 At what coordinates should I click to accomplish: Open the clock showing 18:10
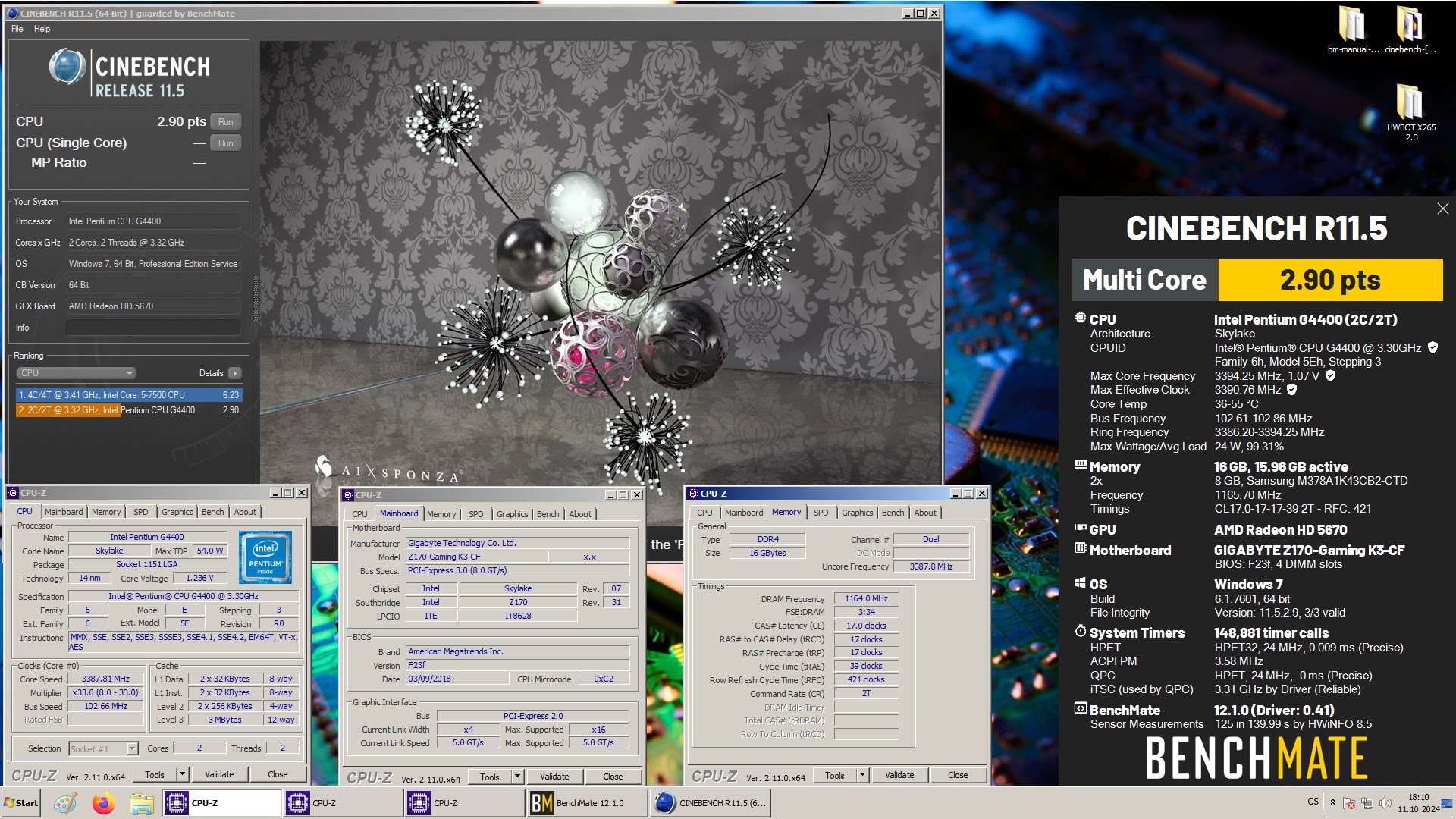1418,803
